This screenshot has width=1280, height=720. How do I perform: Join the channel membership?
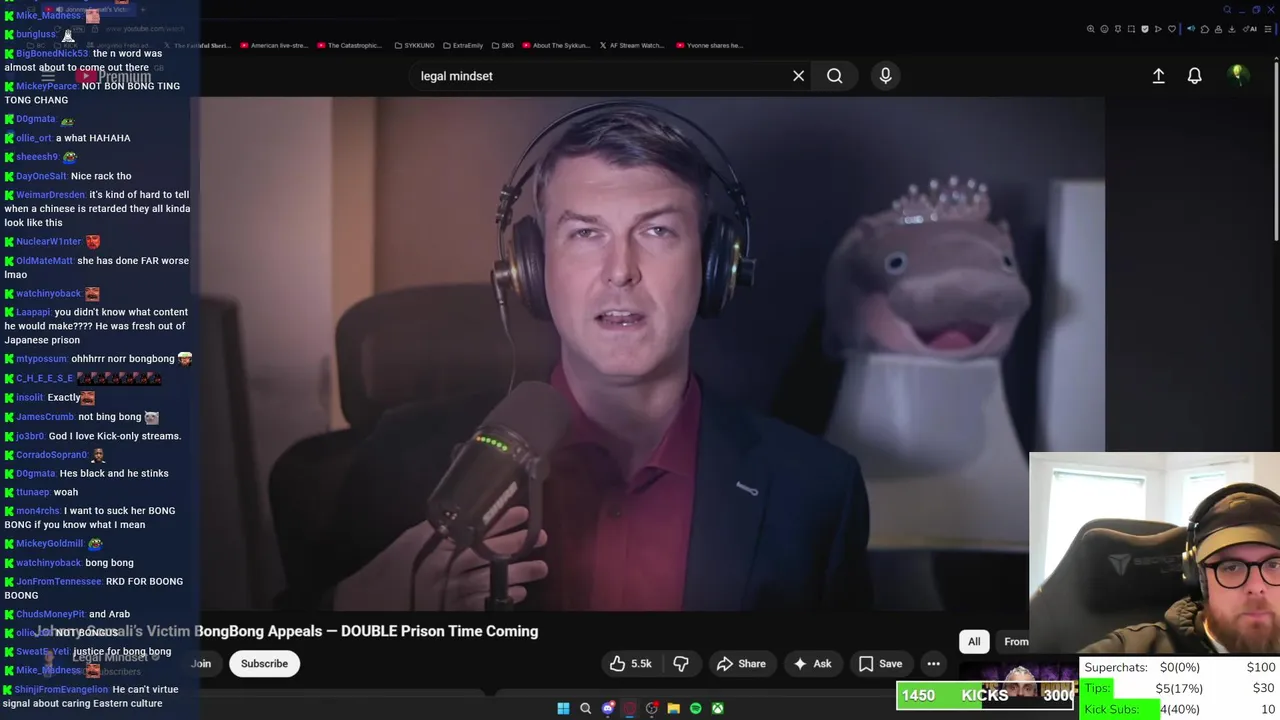click(x=201, y=663)
